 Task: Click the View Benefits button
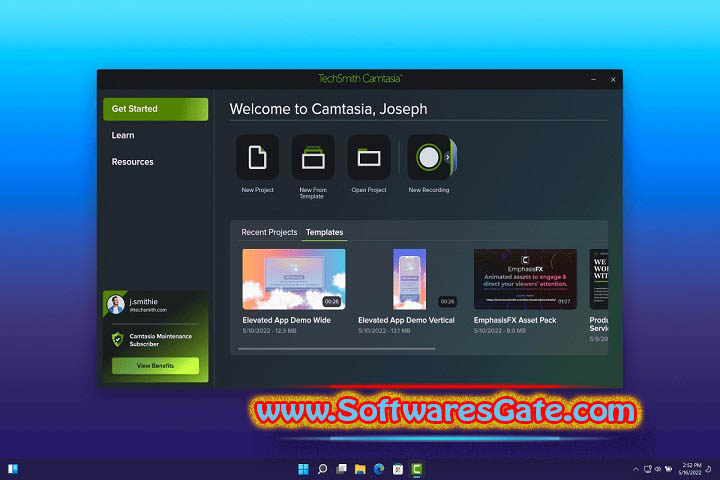(x=155, y=366)
